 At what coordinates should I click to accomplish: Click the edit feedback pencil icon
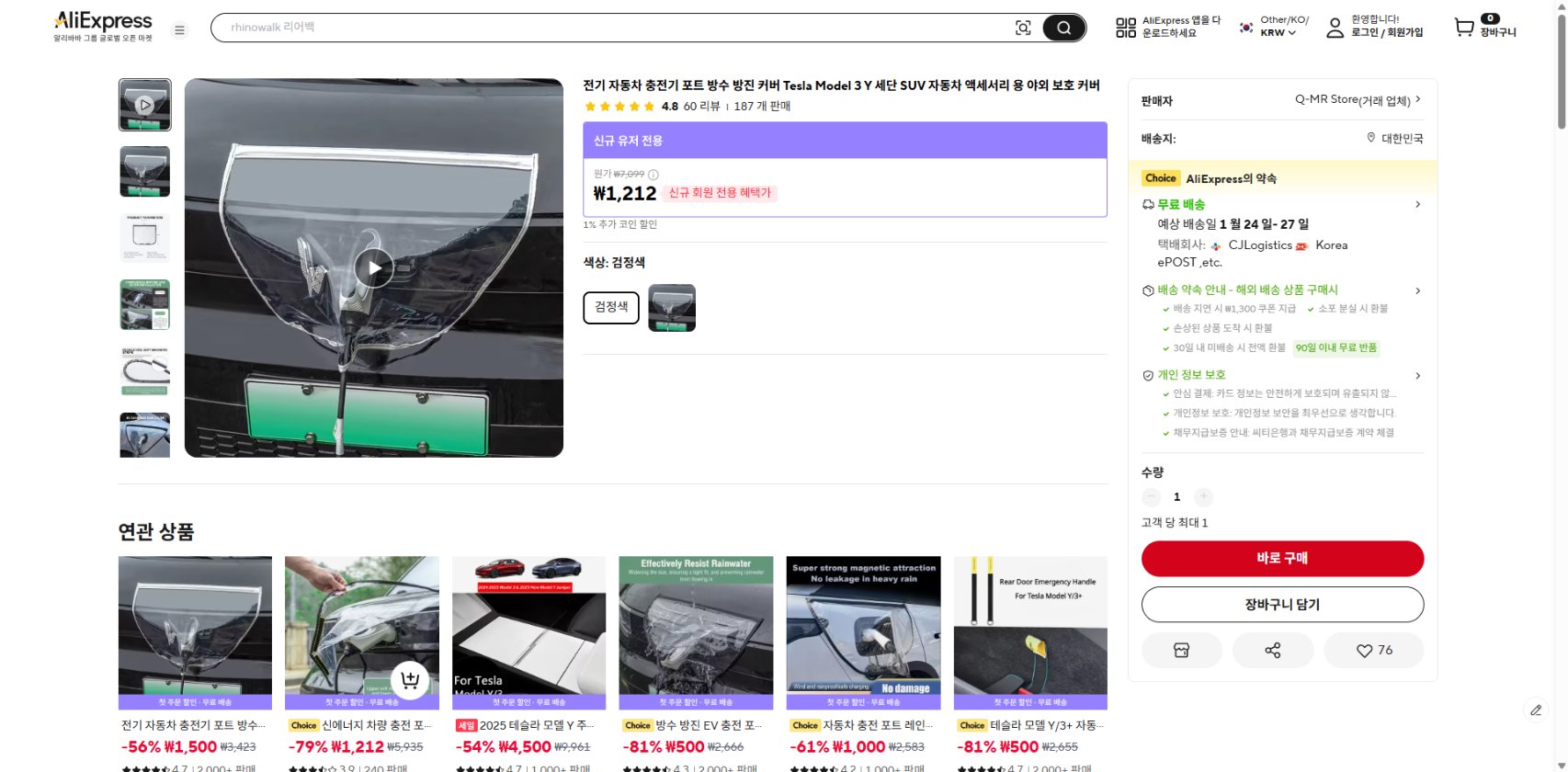1536,710
